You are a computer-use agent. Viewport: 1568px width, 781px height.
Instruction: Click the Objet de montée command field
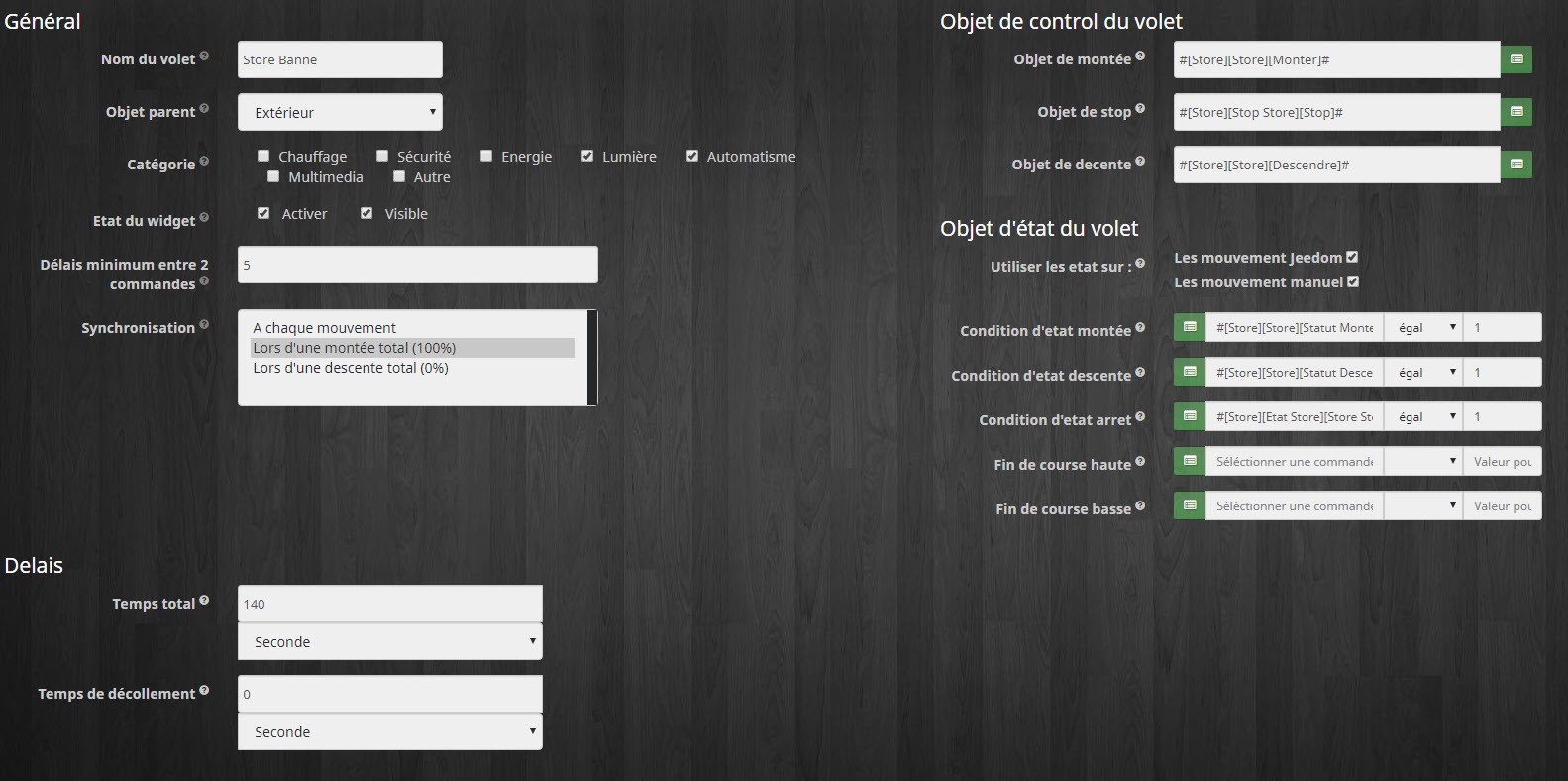click(1337, 59)
